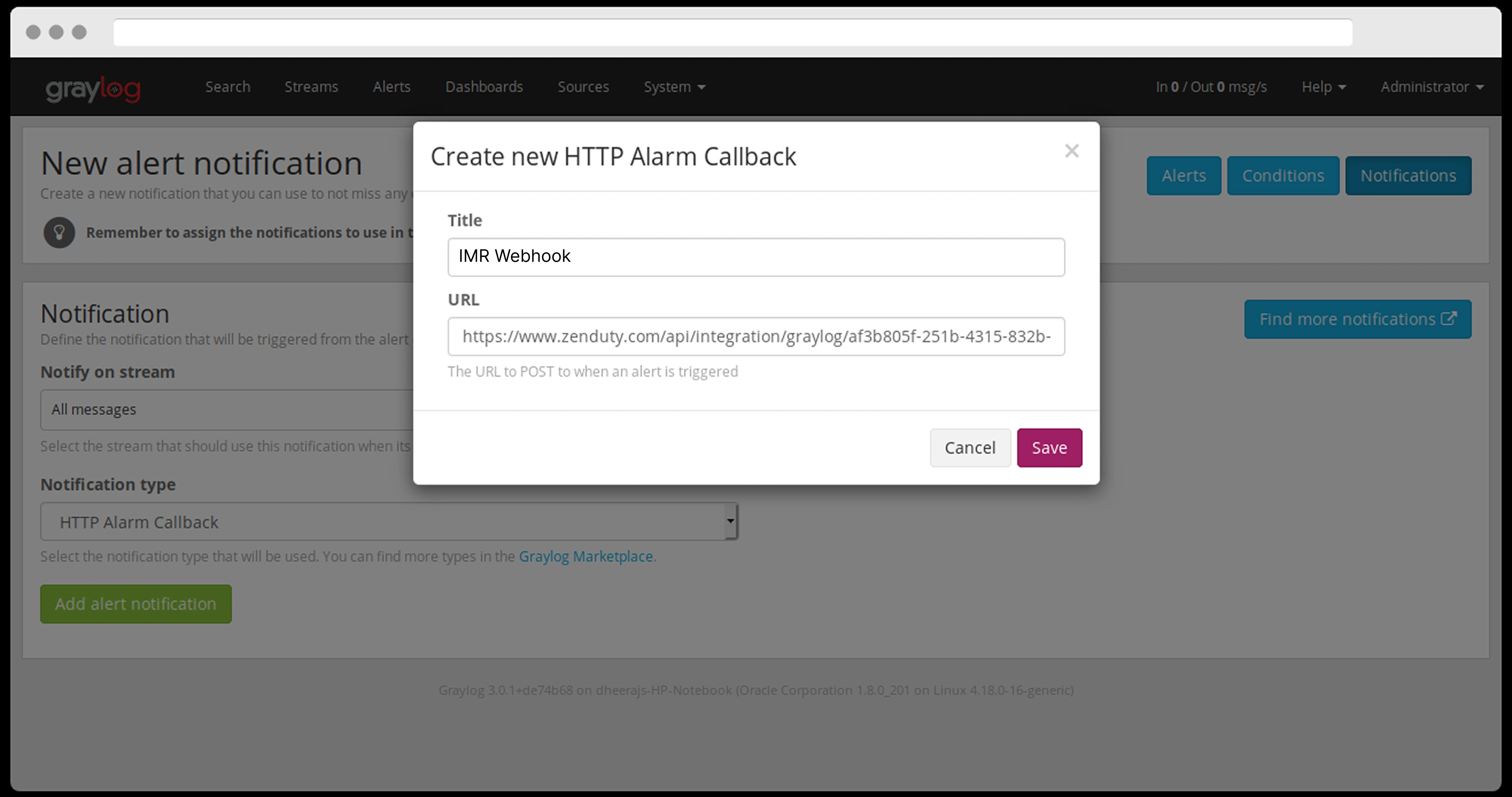Click the lightbulb hint icon
This screenshot has height=797, width=1512.
[x=59, y=233]
